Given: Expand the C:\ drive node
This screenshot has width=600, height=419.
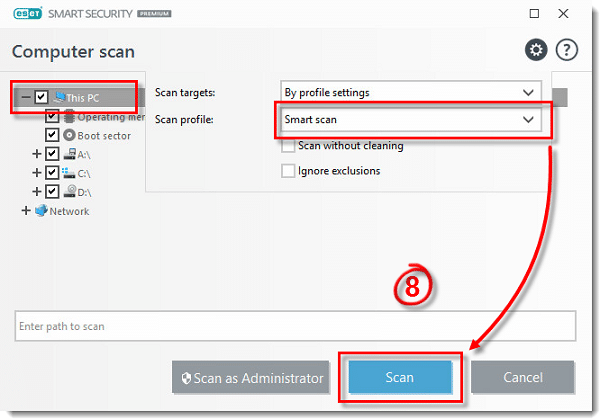Looking at the screenshot, I should pos(36,173).
